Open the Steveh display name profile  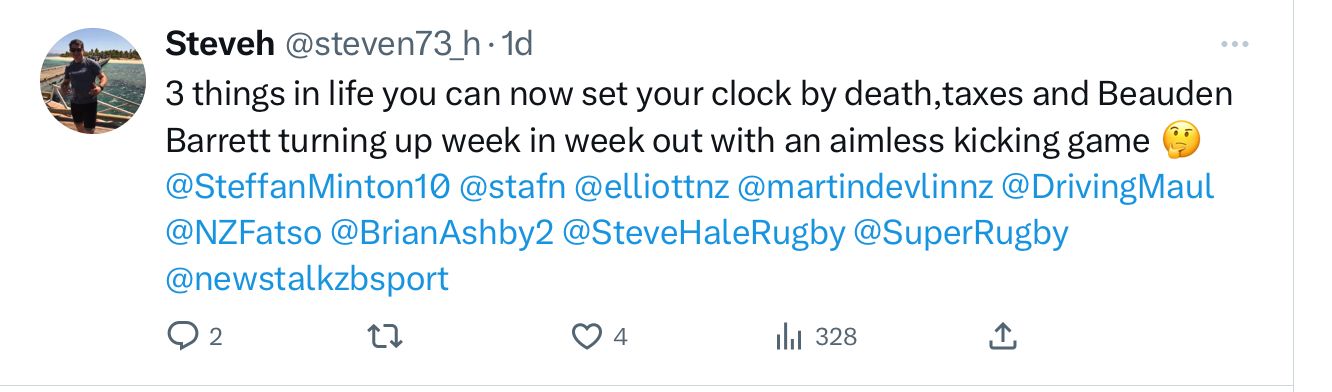[220, 43]
